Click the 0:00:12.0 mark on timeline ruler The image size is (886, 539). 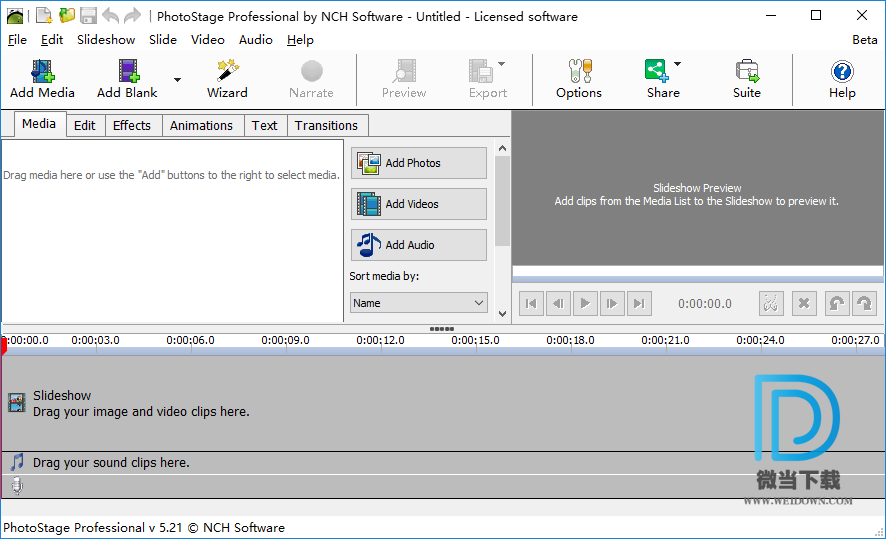[380, 341]
